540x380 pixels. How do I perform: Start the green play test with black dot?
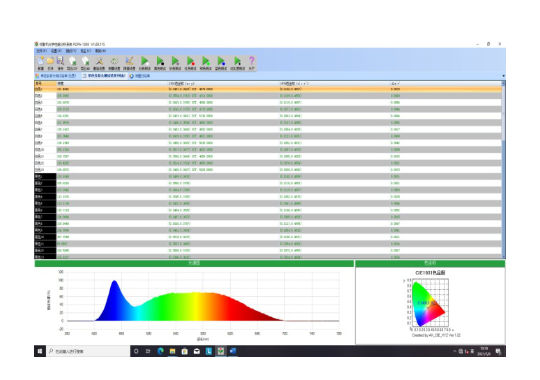[x=160, y=63]
